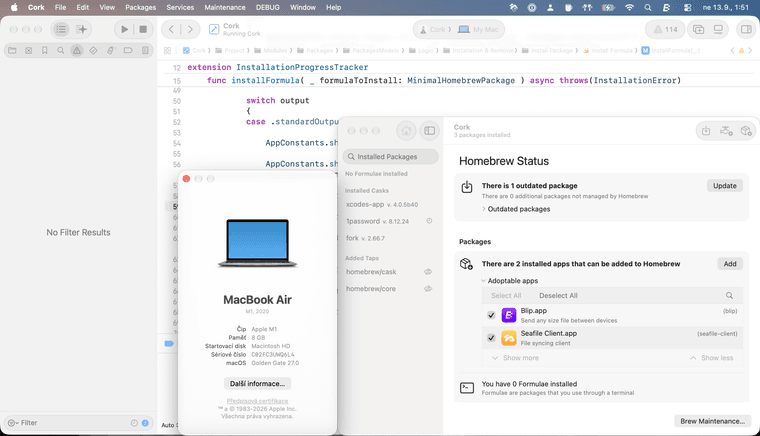Click Show less in adoptable apps
Screen dimensions: 760x436
pos(712,358)
